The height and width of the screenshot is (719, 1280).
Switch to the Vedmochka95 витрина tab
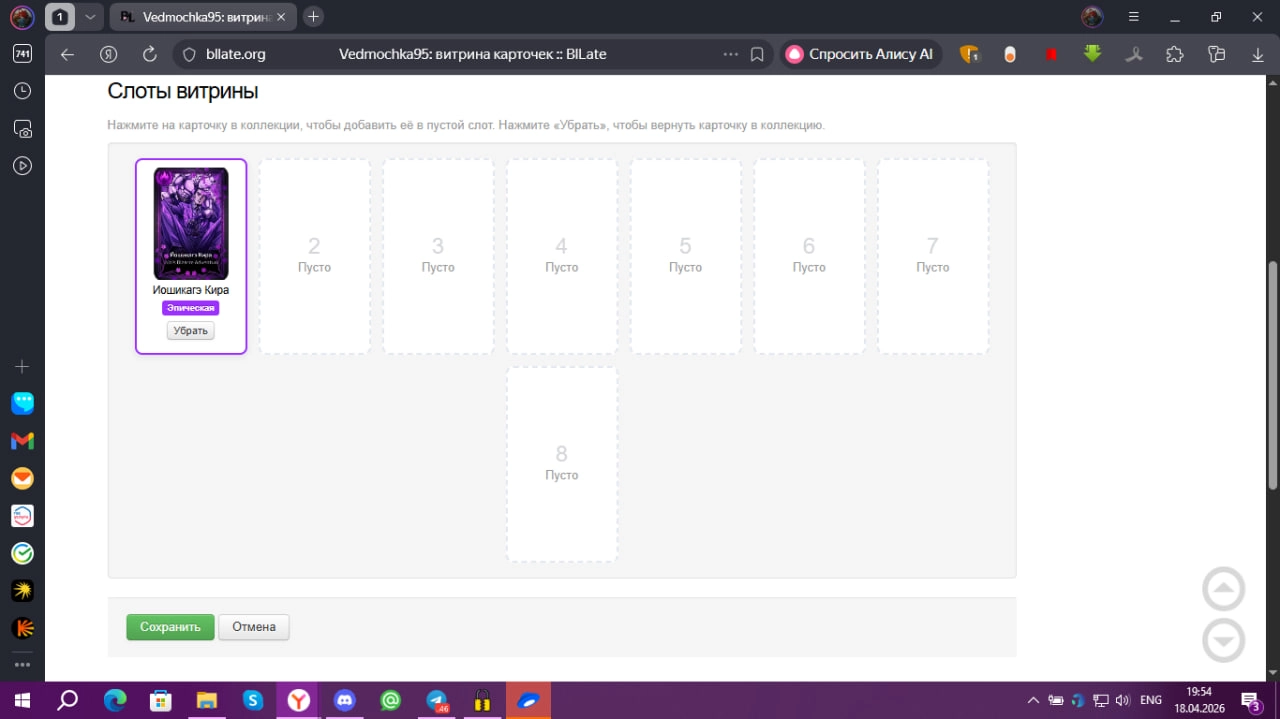204,17
